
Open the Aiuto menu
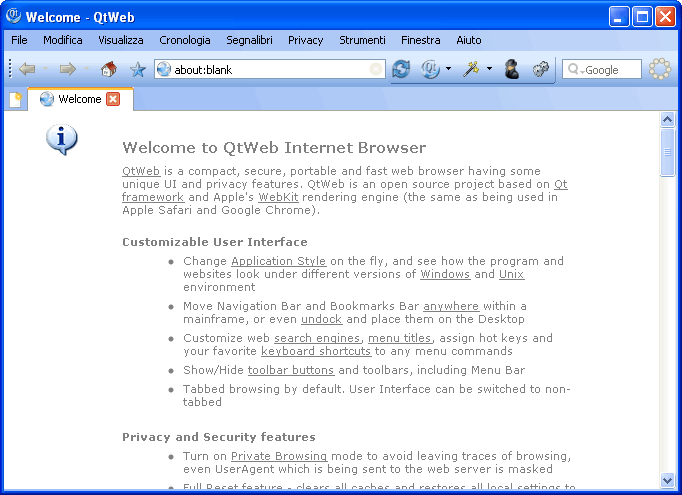[468, 40]
